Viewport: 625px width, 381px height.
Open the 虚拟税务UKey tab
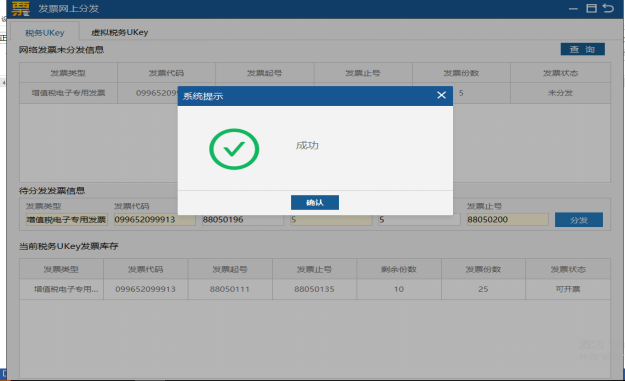coord(120,32)
